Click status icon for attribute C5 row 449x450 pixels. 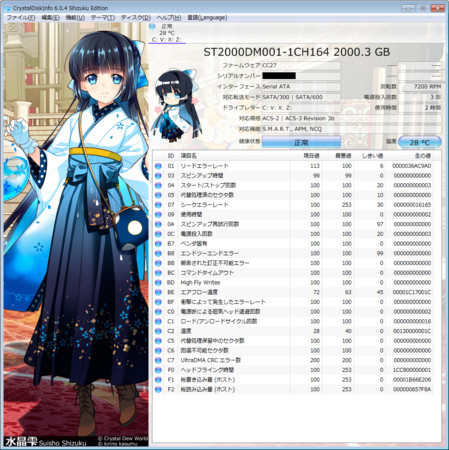tap(158, 341)
